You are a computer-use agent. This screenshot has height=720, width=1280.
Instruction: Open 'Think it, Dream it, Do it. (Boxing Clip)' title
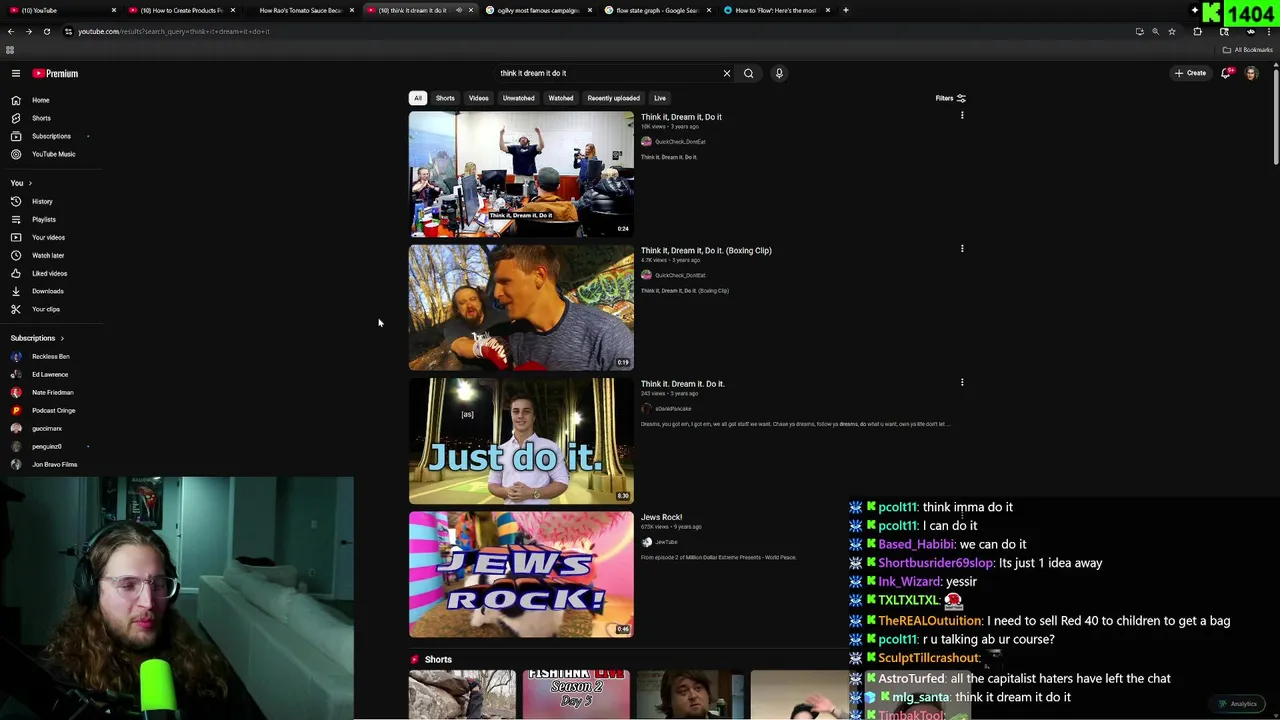pyautogui.click(x=706, y=250)
